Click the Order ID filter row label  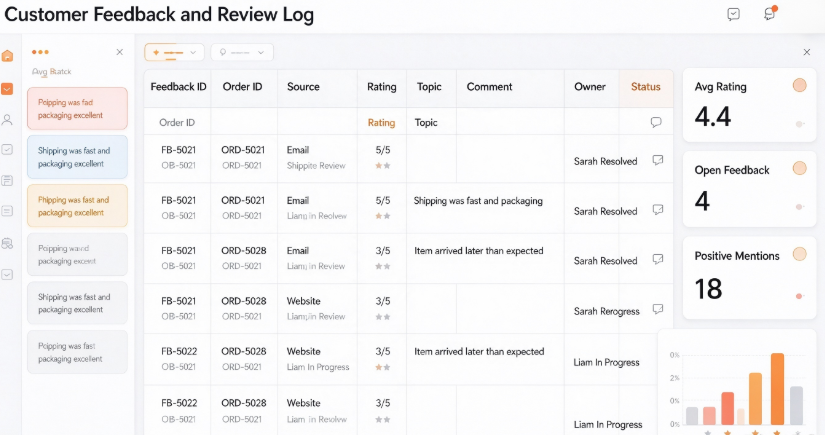(177, 123)
